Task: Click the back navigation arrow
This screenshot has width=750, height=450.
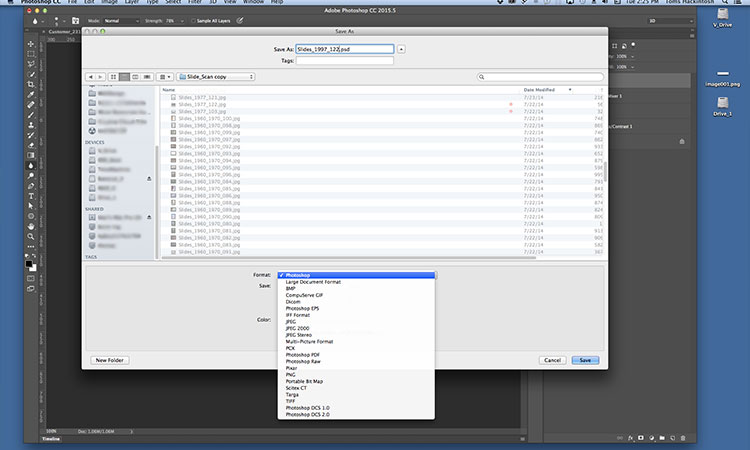Action: pos(91,76)
